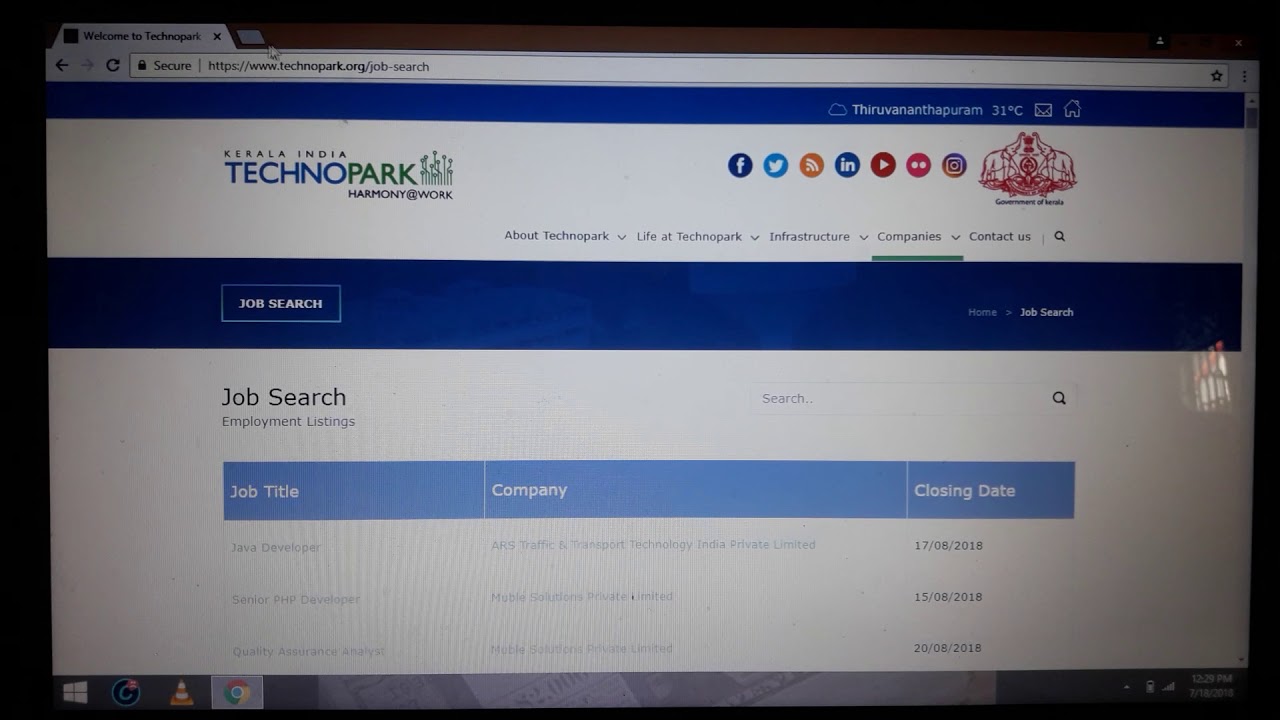
Task: Open Chrome three-dot menu
Action: pos(1244,76)
